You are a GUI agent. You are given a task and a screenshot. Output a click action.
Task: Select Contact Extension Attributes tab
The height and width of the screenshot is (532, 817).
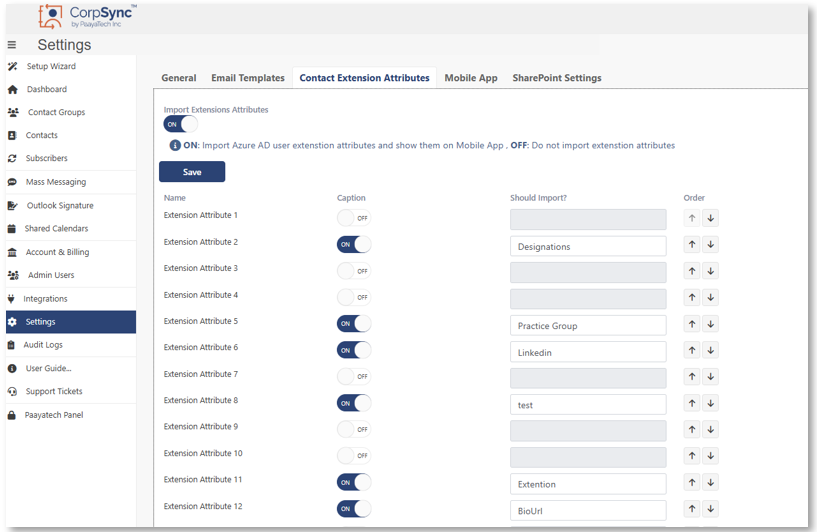[364, 78]
